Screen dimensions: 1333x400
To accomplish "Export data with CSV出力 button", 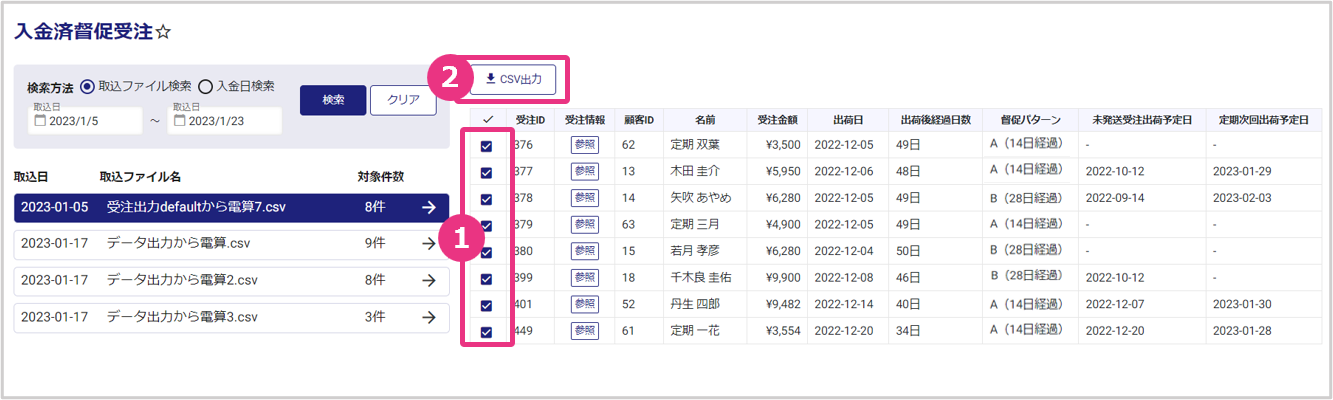I will (512, 79).
